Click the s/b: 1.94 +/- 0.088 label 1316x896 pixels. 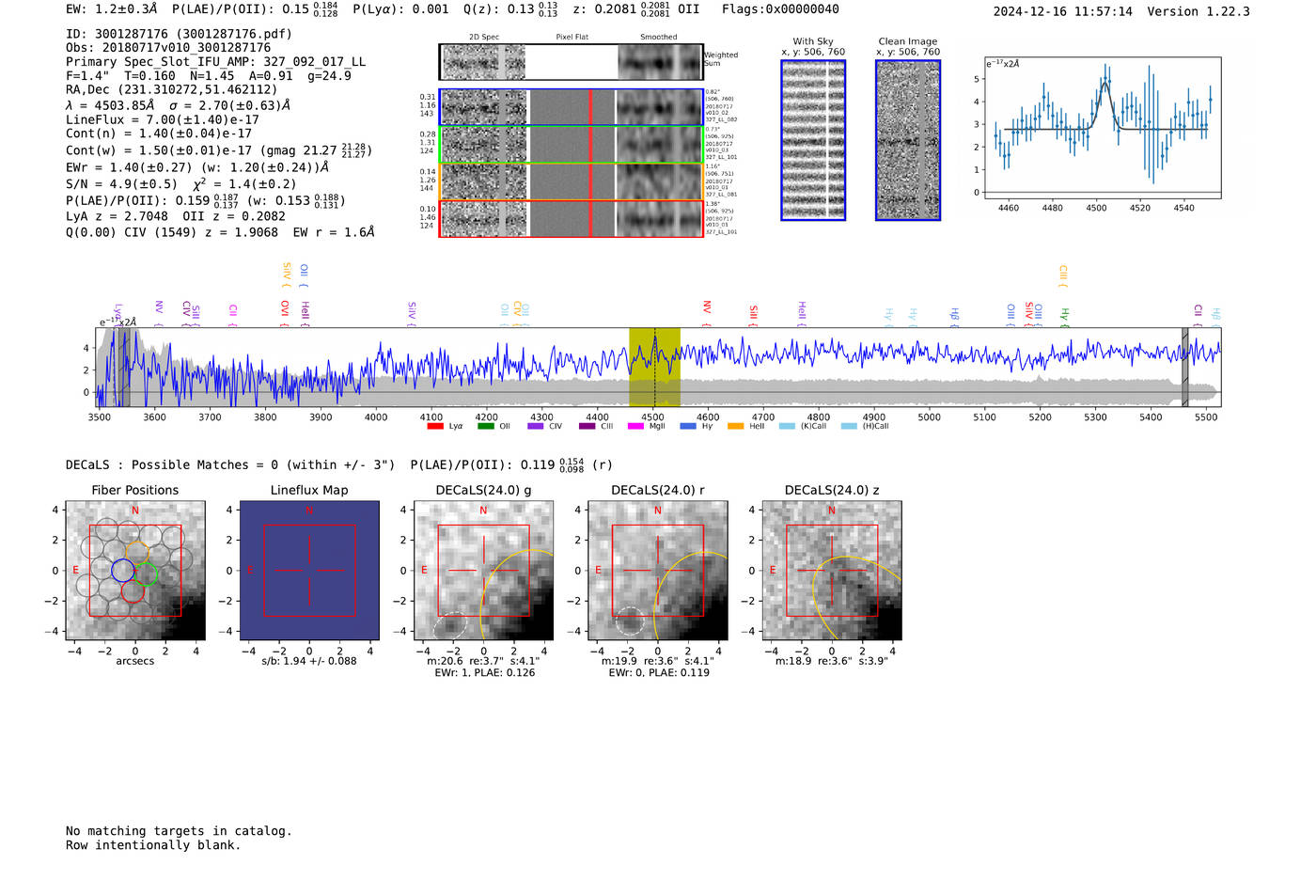point(309,661)
